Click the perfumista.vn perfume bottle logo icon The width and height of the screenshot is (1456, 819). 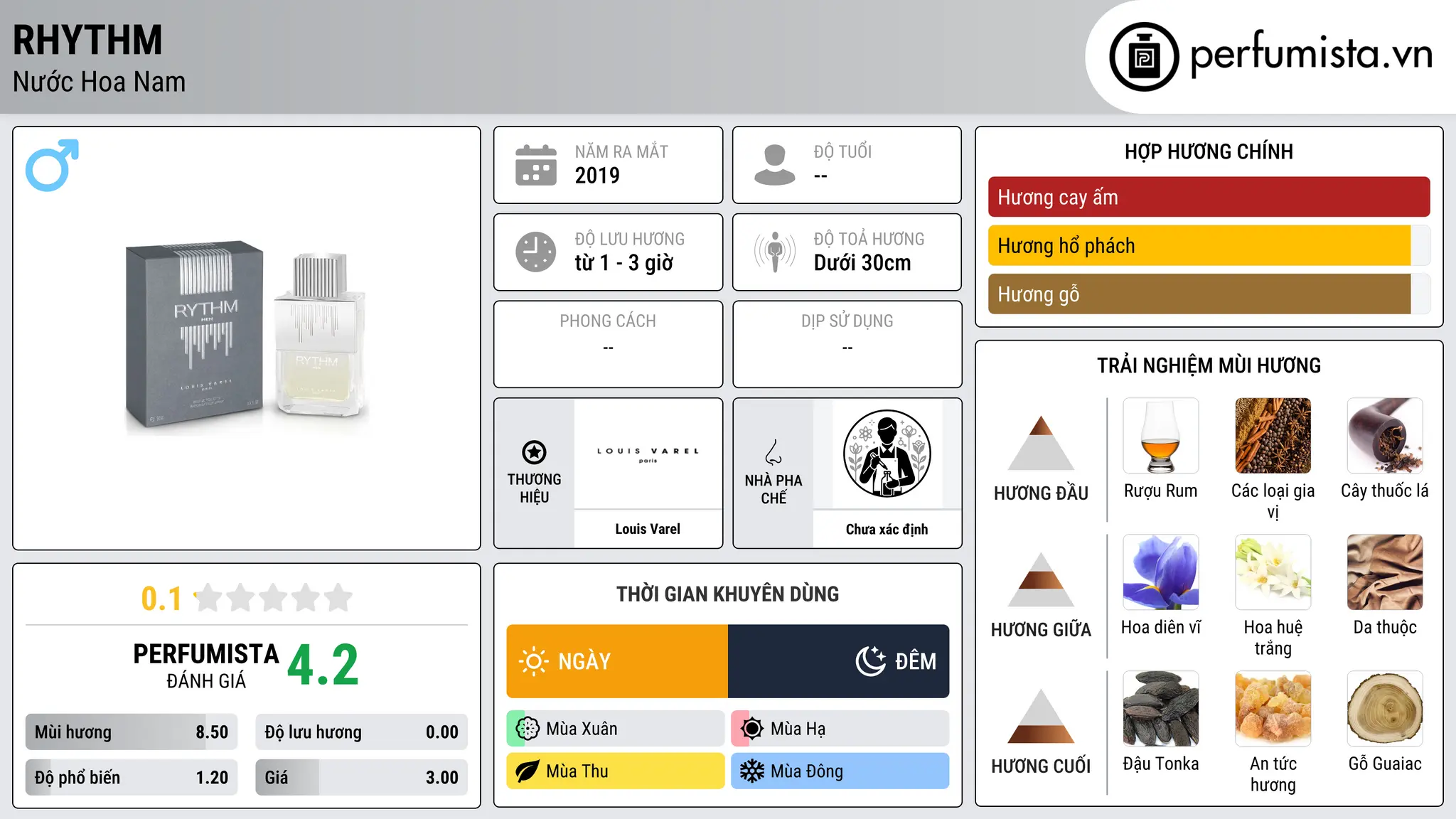[x=1144, y=57]
